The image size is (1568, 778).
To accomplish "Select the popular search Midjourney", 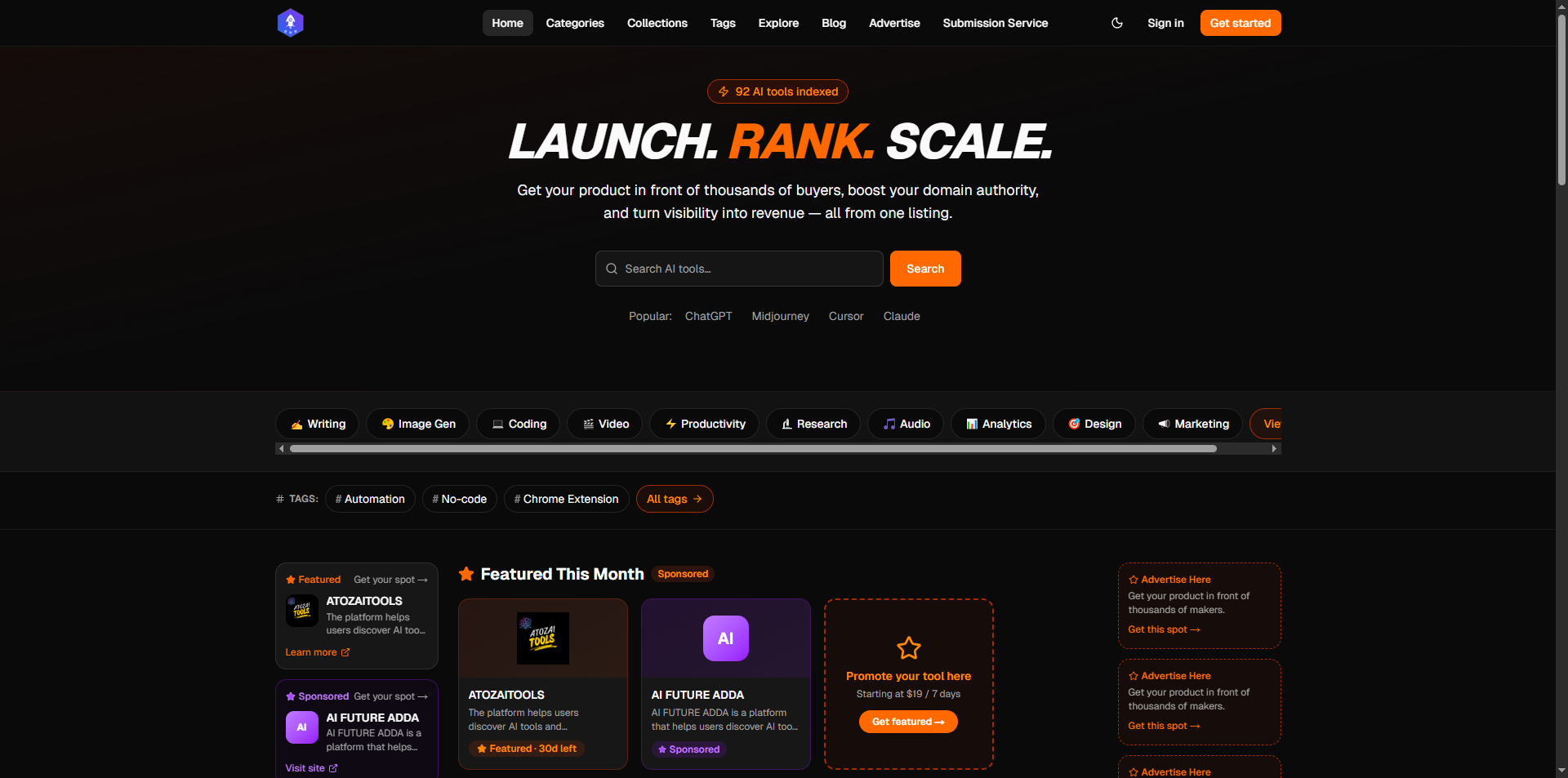I will [780, 316].
